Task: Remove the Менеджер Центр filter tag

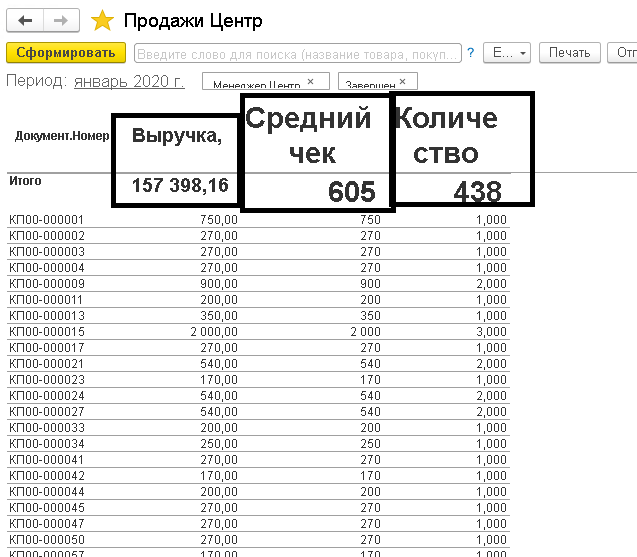Action: (310, 82)
